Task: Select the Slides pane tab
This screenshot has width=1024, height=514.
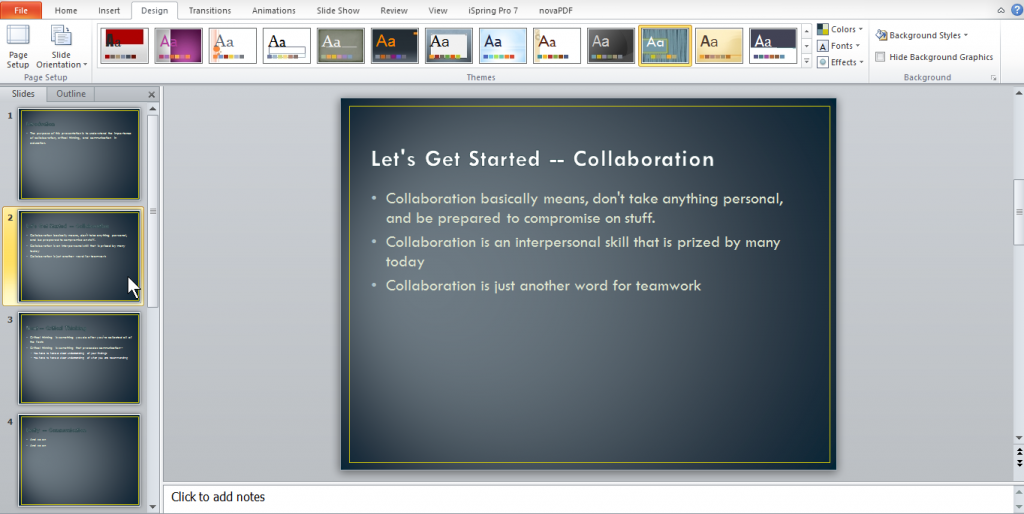Action: point(23,93)
